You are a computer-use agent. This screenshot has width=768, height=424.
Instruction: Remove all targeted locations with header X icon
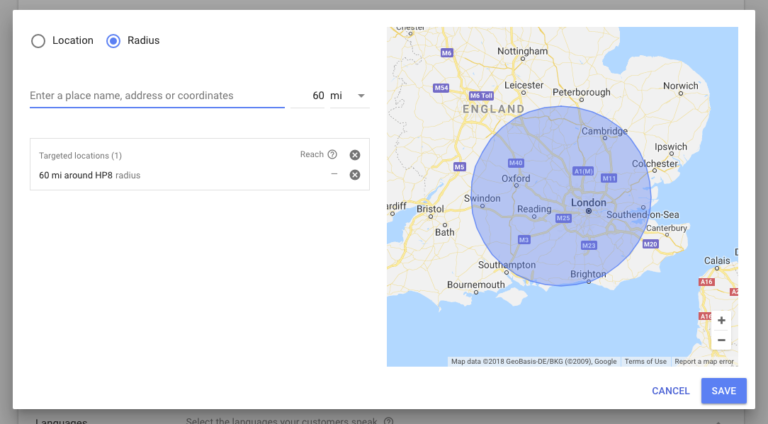355,155
